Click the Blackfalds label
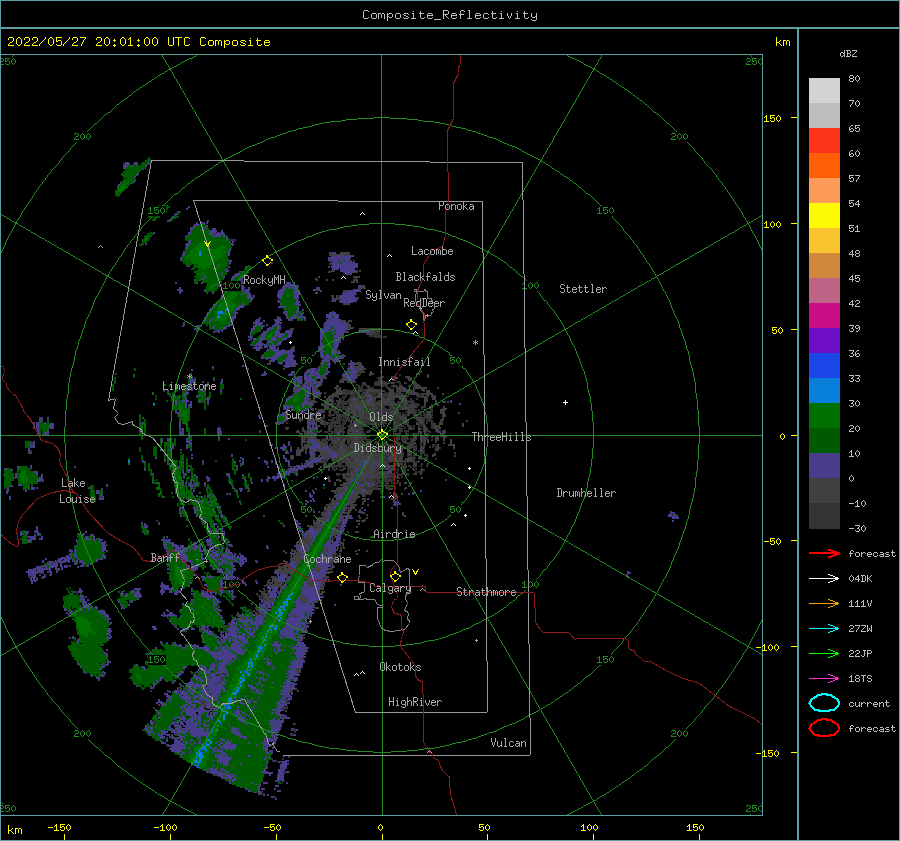Image resolution: width=900 pixels, height=841 pixels. coord(425,277)
